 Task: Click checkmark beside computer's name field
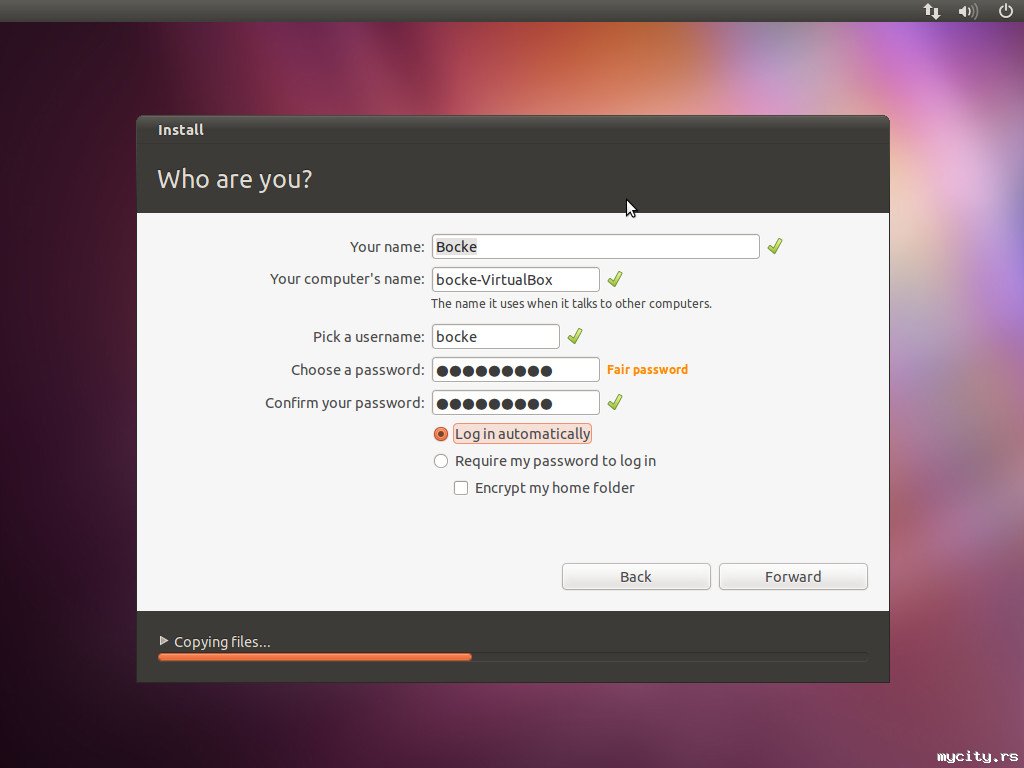[x=615, y=279]
